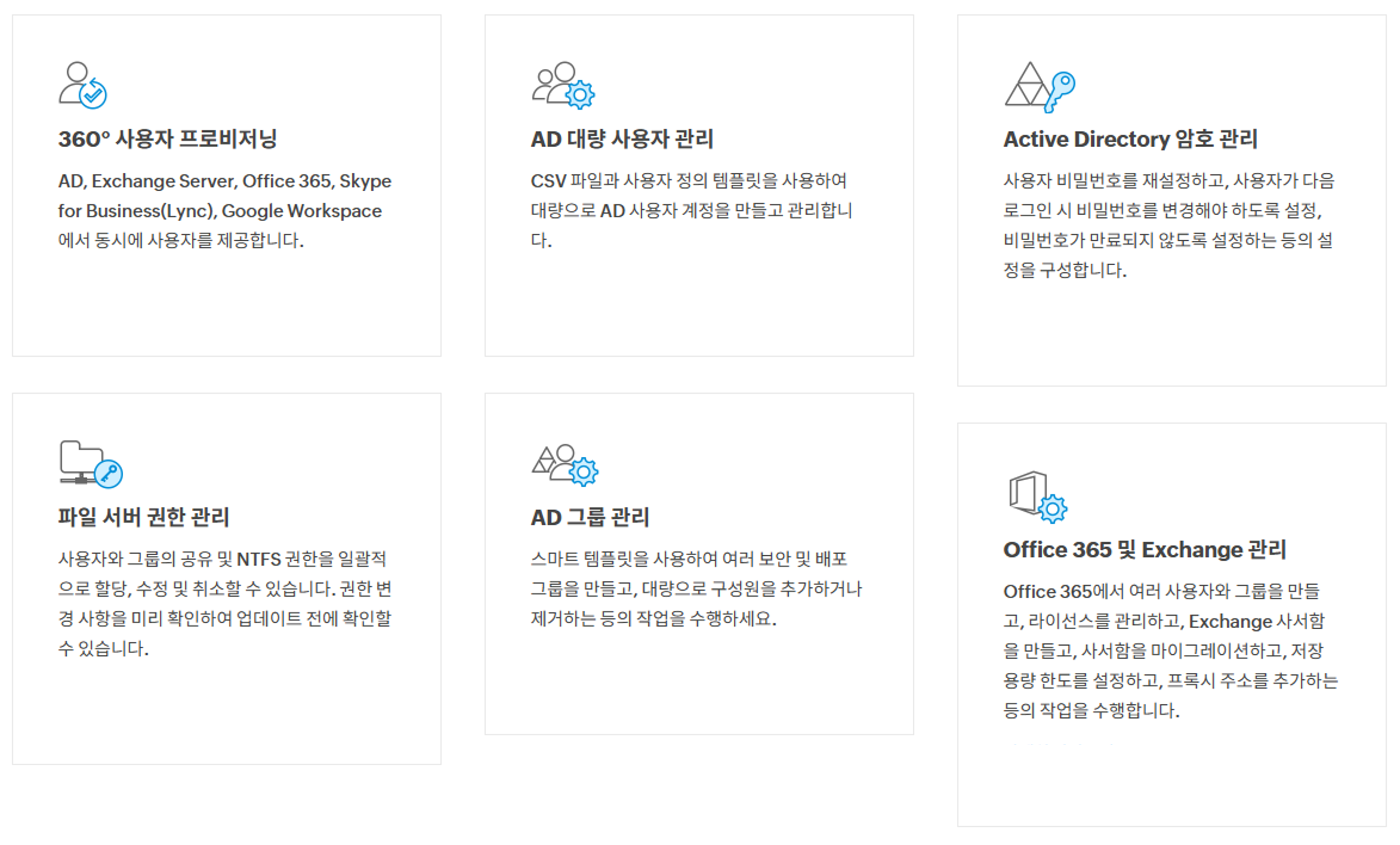
Task: Open the 'AD 대량 사용자 관리' heading
Action: [x=622, y=139]
